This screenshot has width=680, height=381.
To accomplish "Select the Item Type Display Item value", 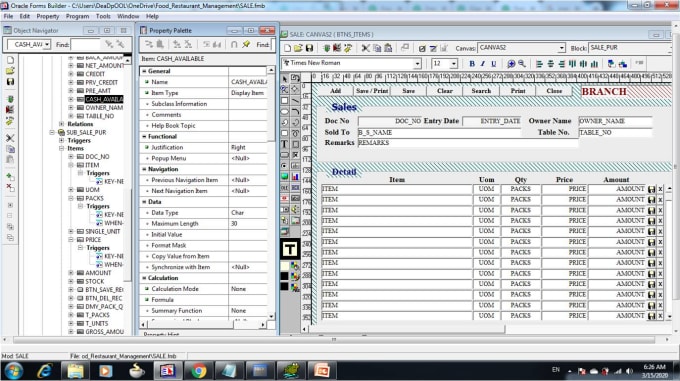I will (x=248, y=93).
